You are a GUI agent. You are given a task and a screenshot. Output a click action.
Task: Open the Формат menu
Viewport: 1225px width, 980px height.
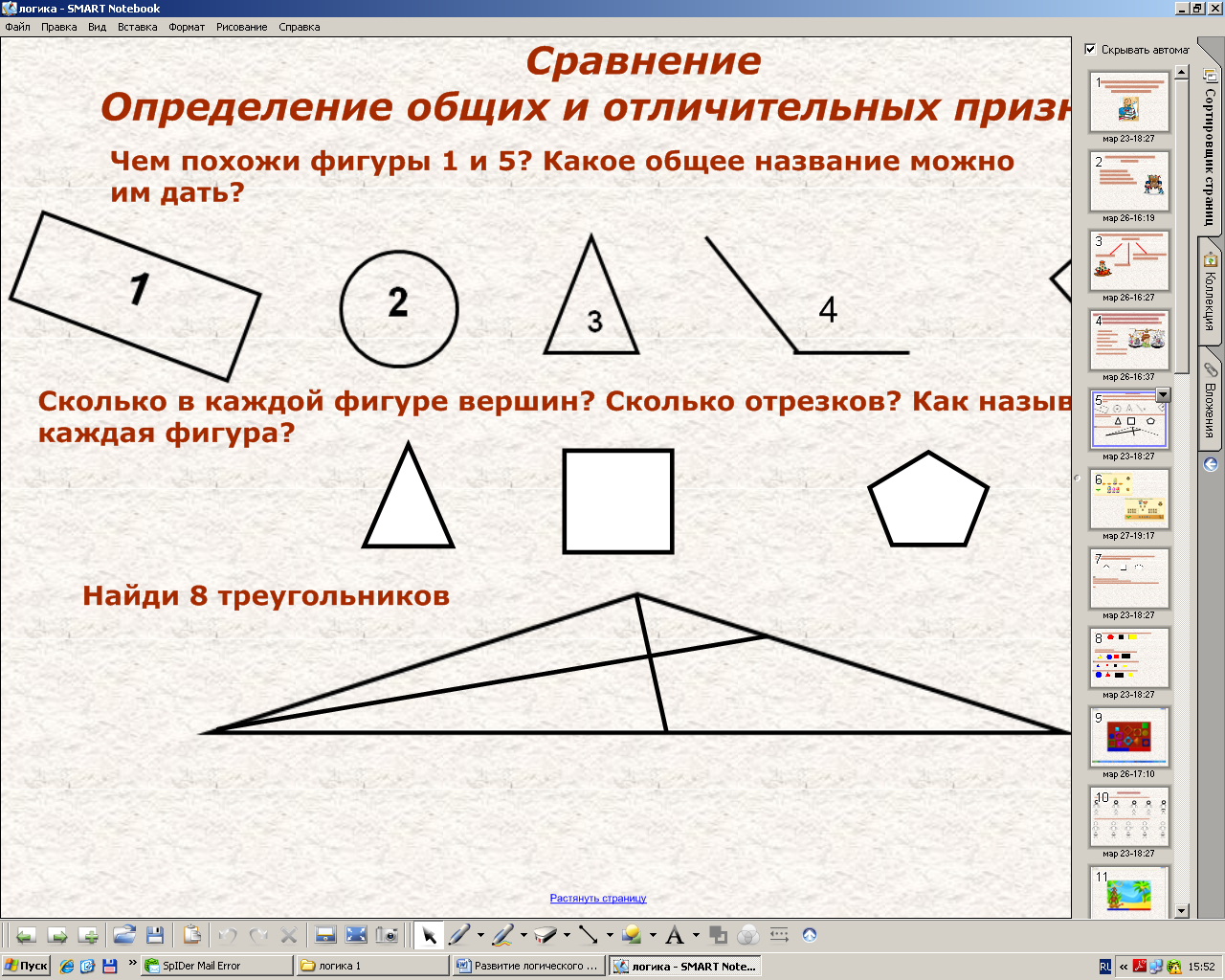coord(187,27)
